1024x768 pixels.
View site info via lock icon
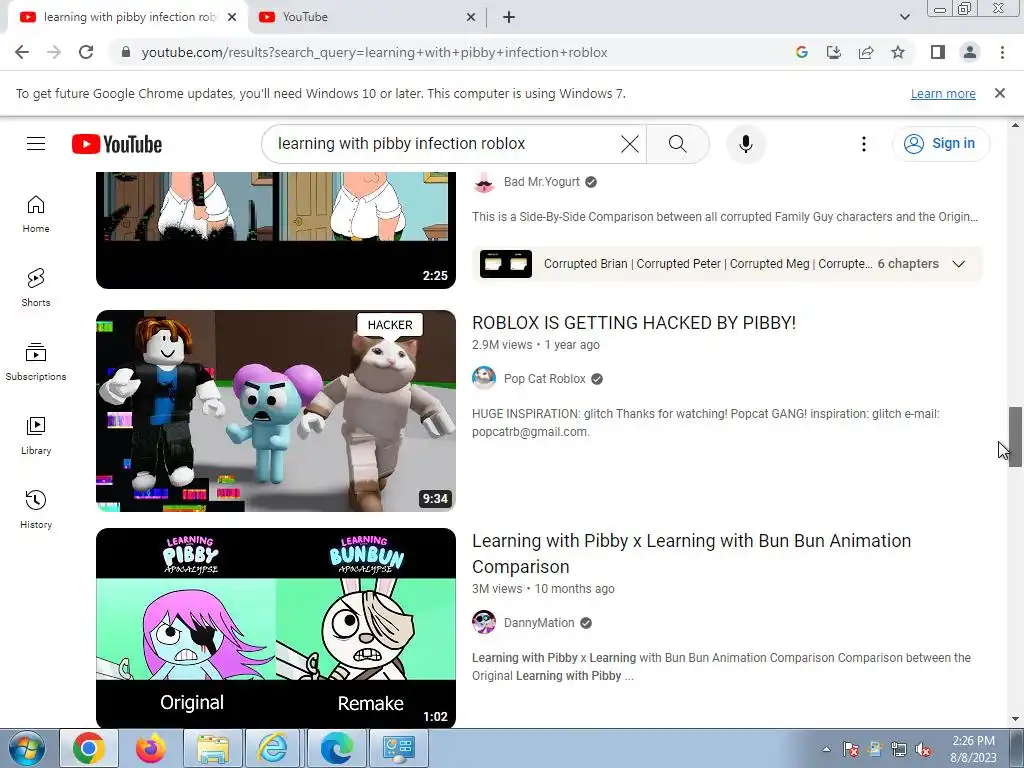126,52
